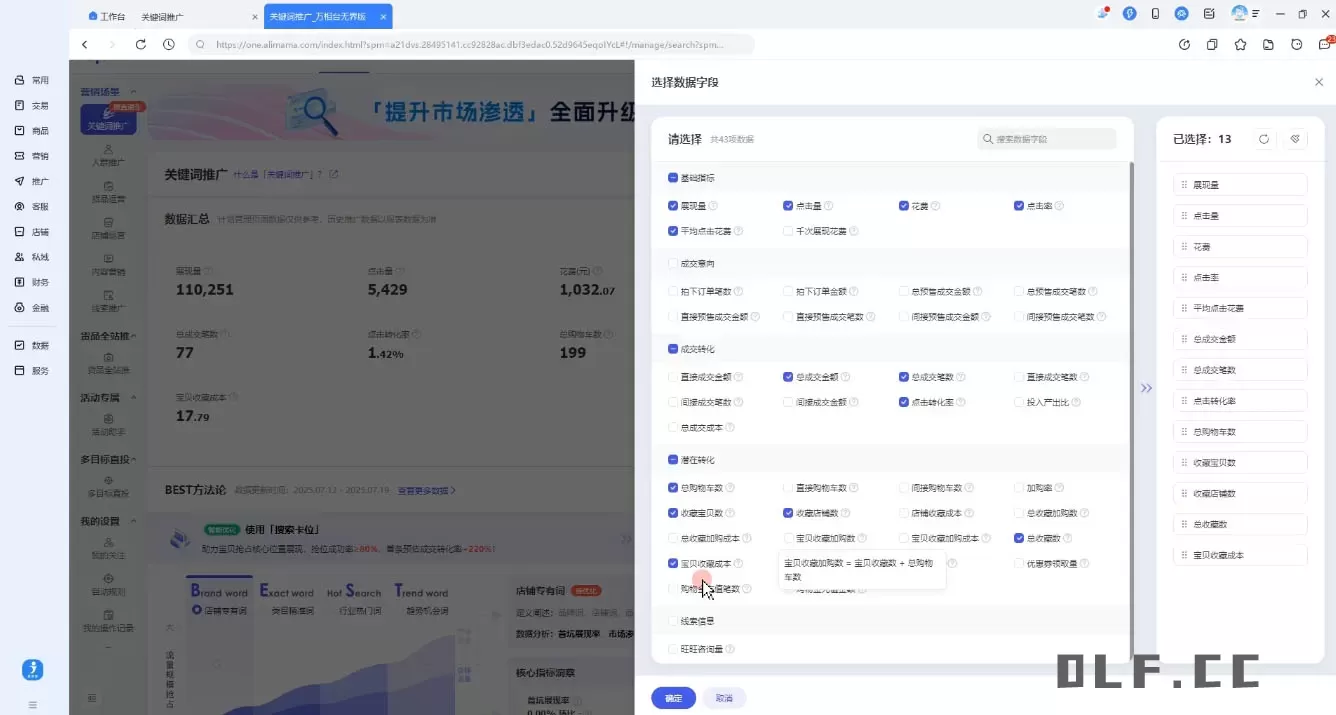Uncheck the 总成交金额 checkbox
Screen dimensions: 1336x715
tap(788, 377)
